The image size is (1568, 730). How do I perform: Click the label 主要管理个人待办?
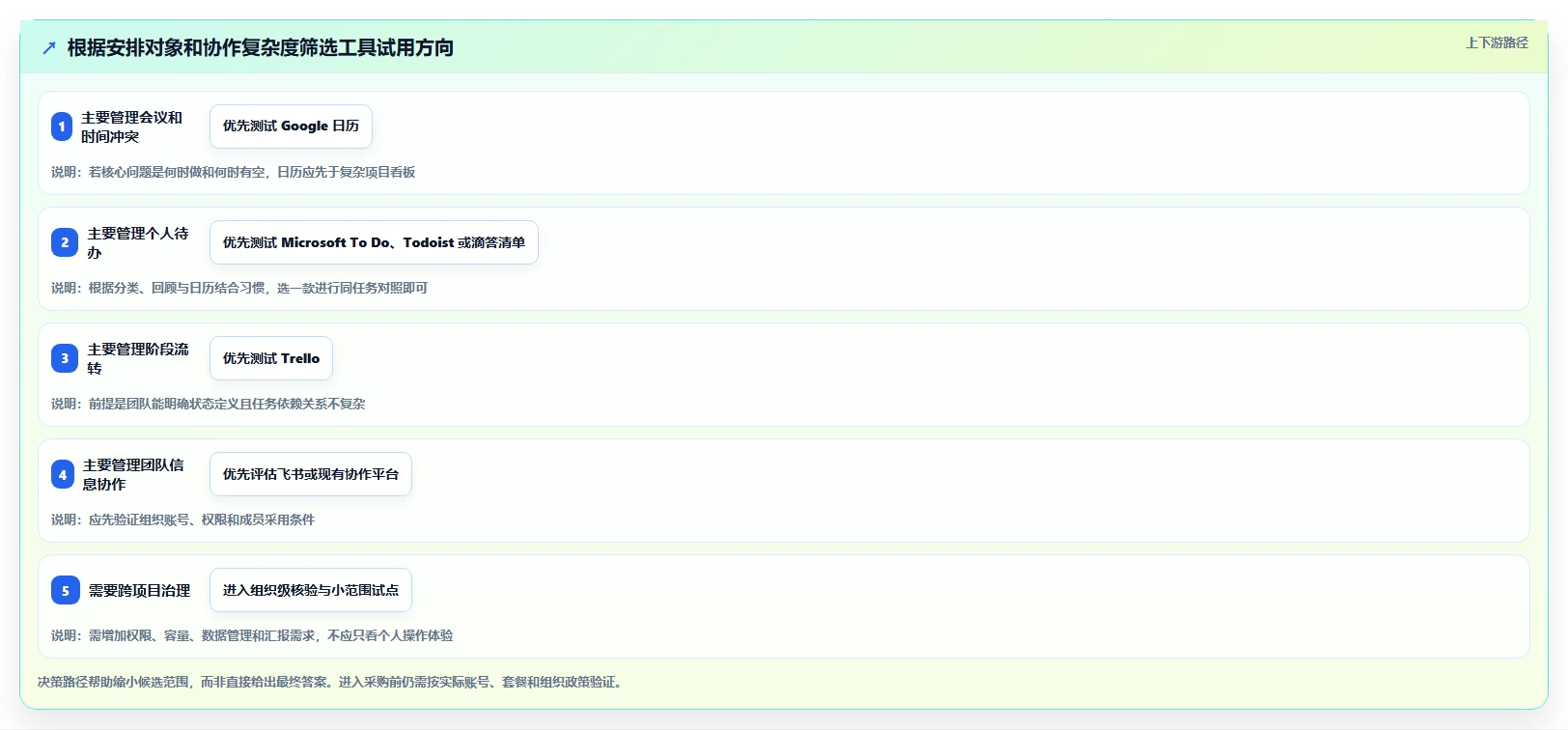pos(138,242)
